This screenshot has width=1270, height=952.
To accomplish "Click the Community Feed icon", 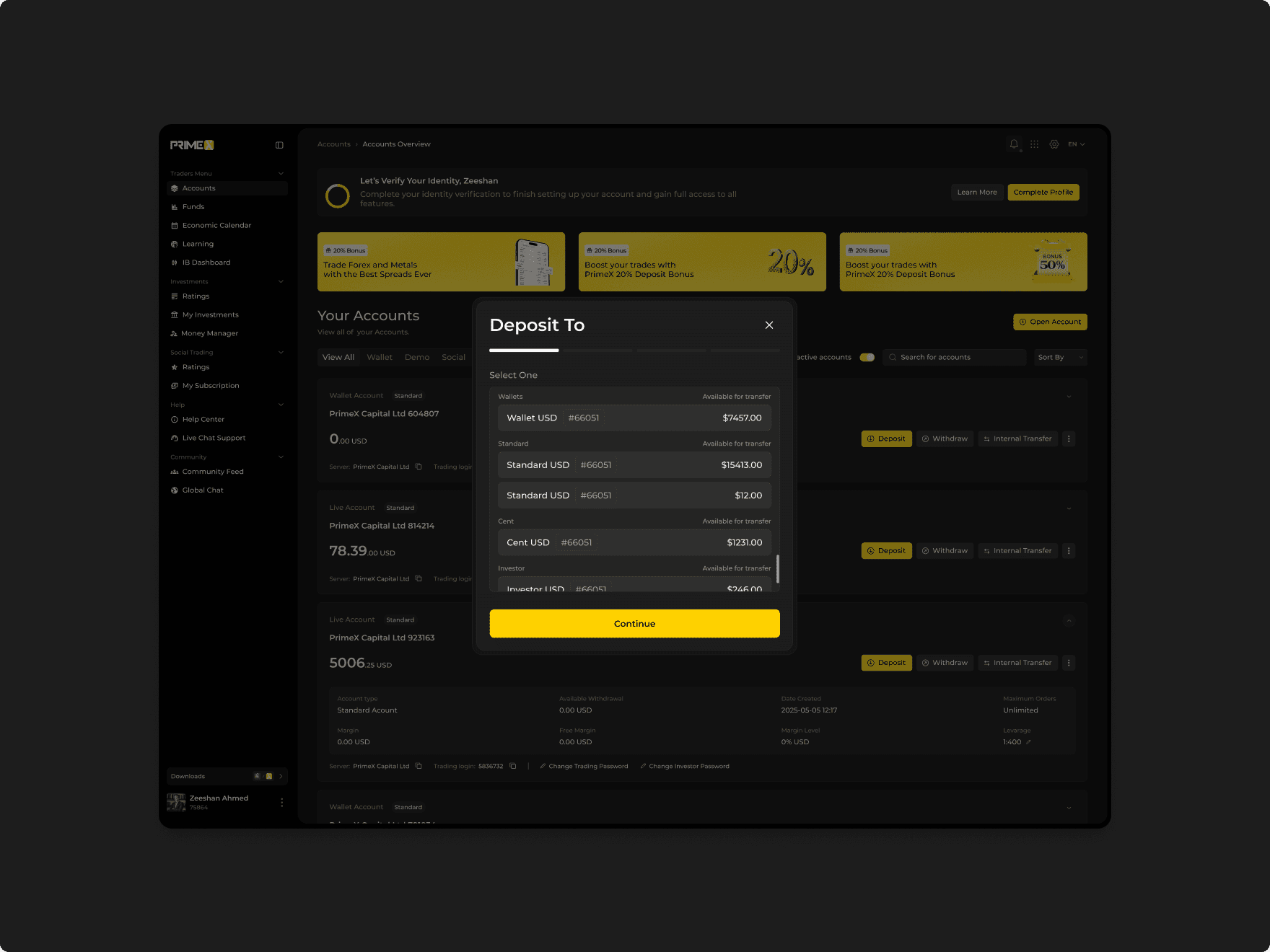I will pos(174,472).
